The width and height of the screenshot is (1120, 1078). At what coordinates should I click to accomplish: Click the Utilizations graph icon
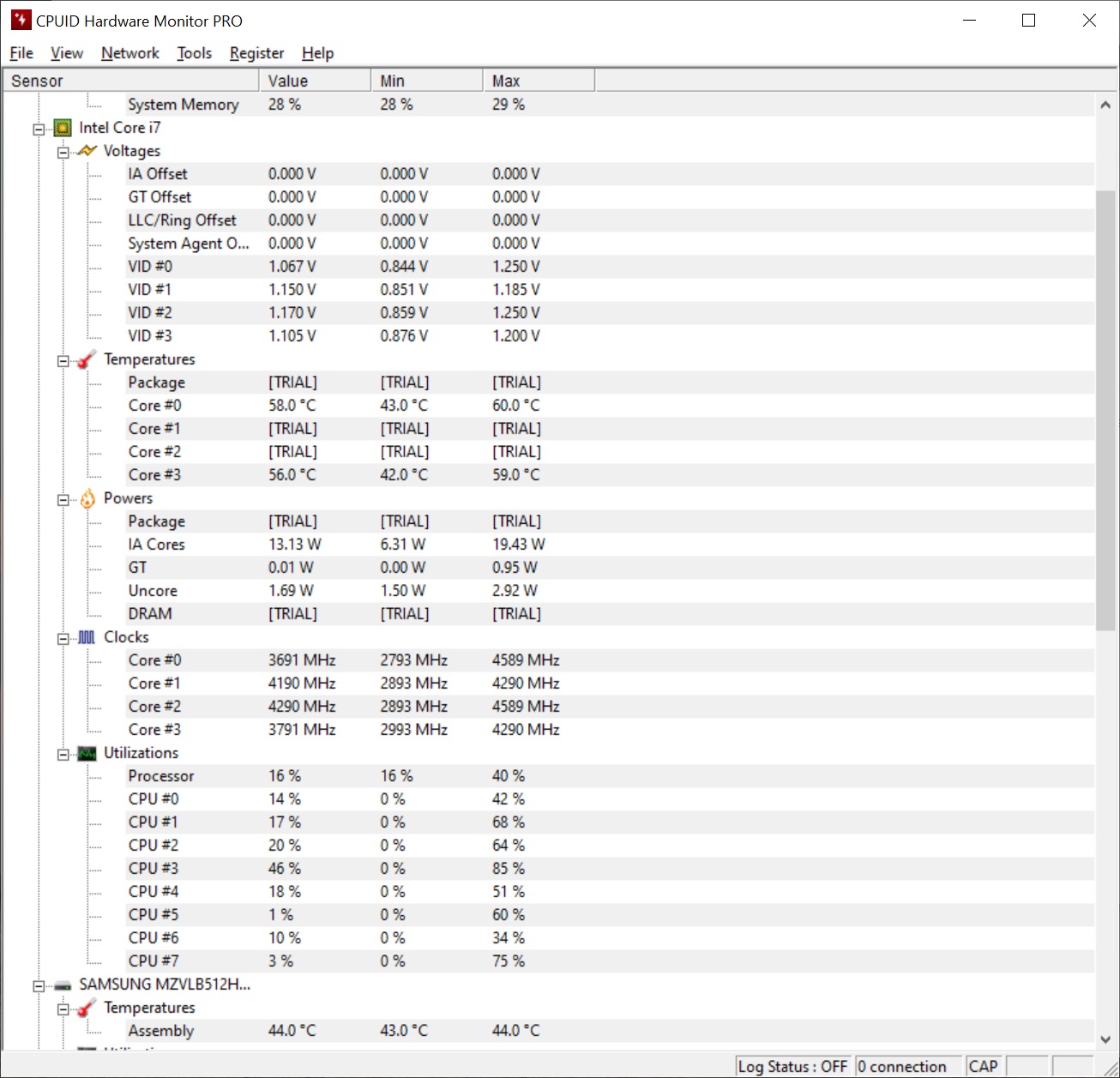(x=87, y=754)
